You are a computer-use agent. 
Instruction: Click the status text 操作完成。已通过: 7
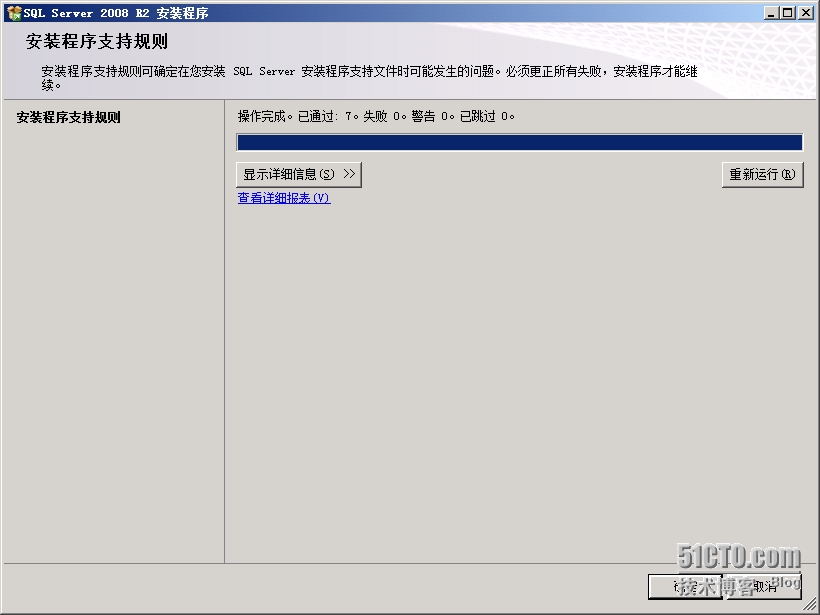point(298,116)
